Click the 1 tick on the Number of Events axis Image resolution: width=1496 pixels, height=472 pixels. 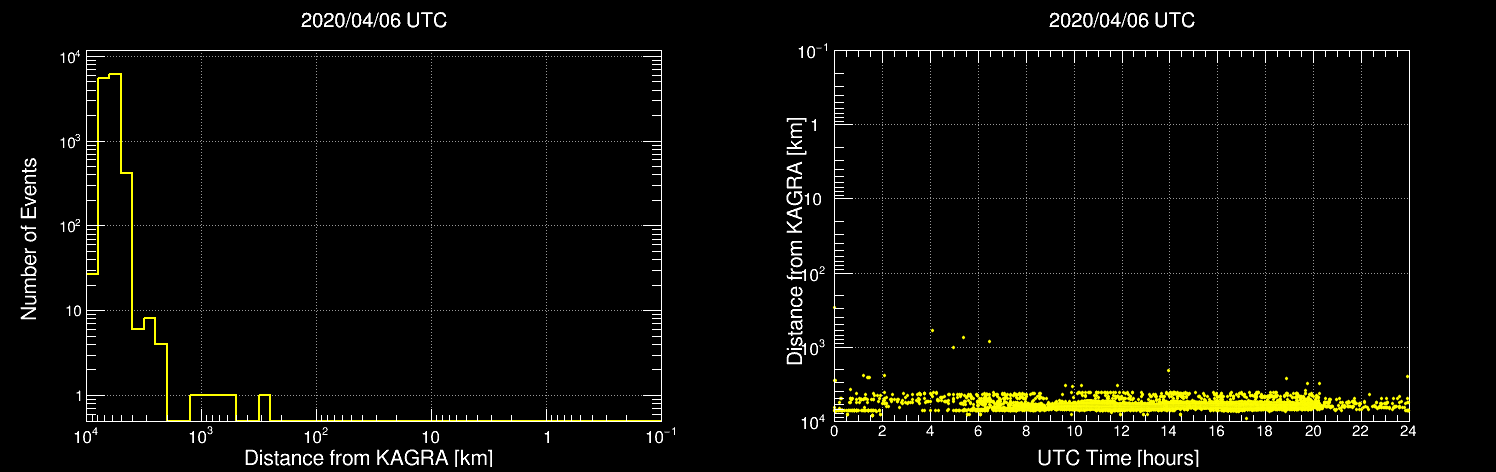pyautogui.click(x=77, y=396)
